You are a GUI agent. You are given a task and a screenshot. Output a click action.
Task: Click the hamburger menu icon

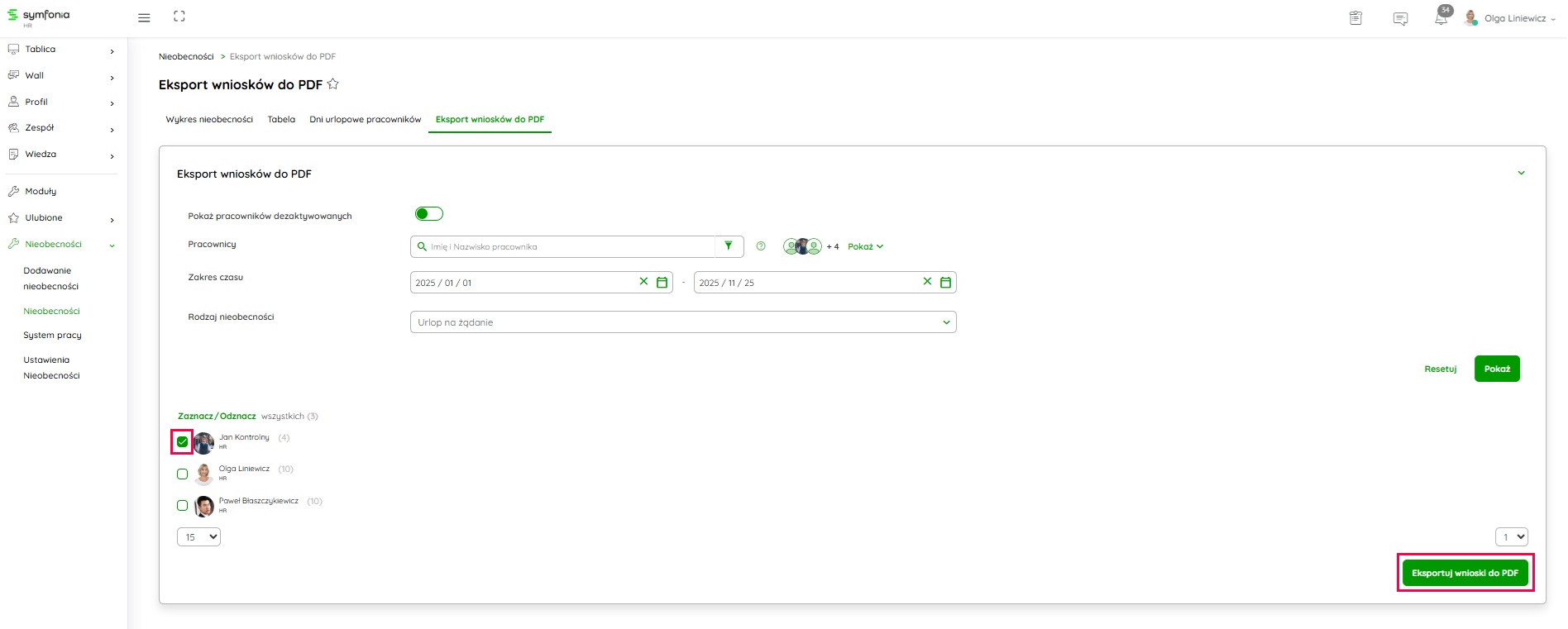click(x=144, y=17)
